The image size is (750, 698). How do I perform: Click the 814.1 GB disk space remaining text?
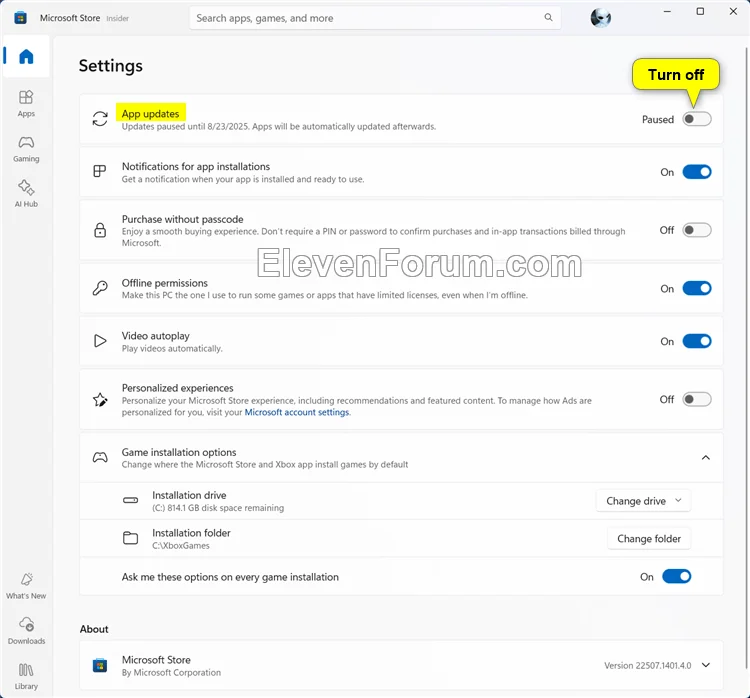218,508
